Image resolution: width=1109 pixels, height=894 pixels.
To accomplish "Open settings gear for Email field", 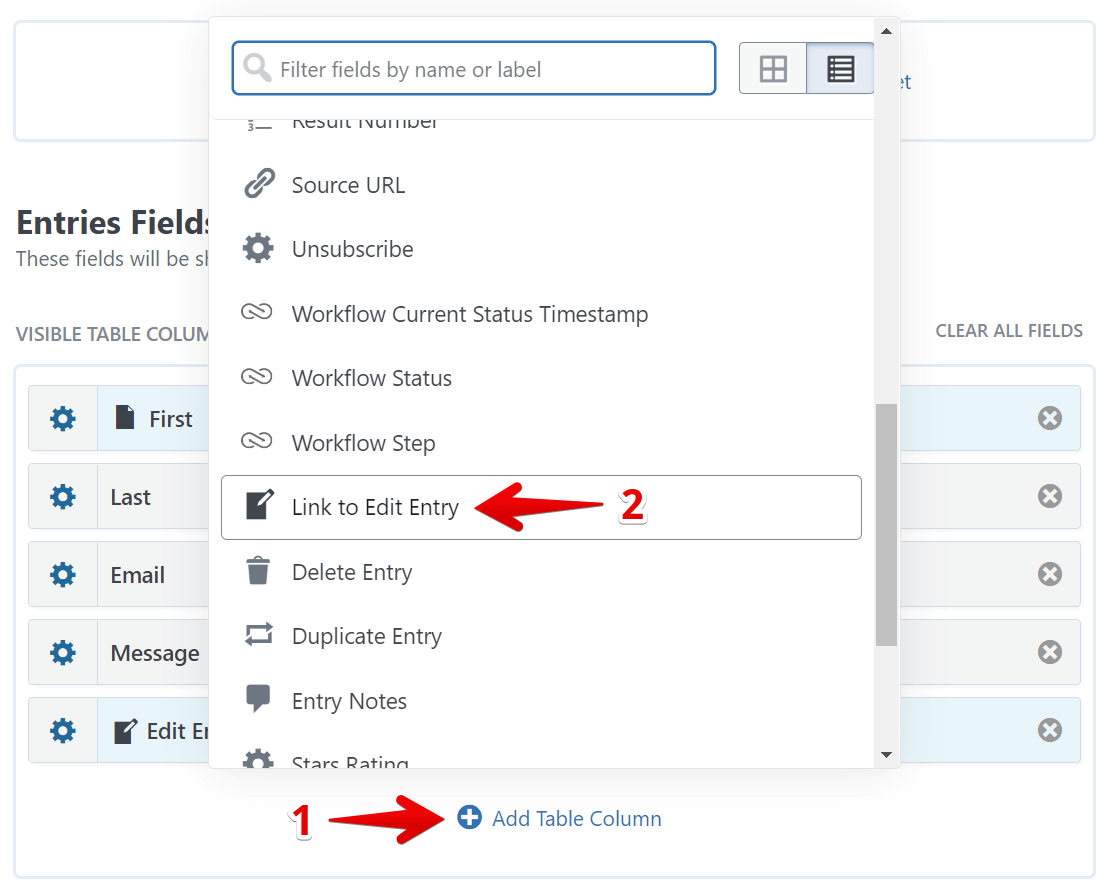I will 63,575.
